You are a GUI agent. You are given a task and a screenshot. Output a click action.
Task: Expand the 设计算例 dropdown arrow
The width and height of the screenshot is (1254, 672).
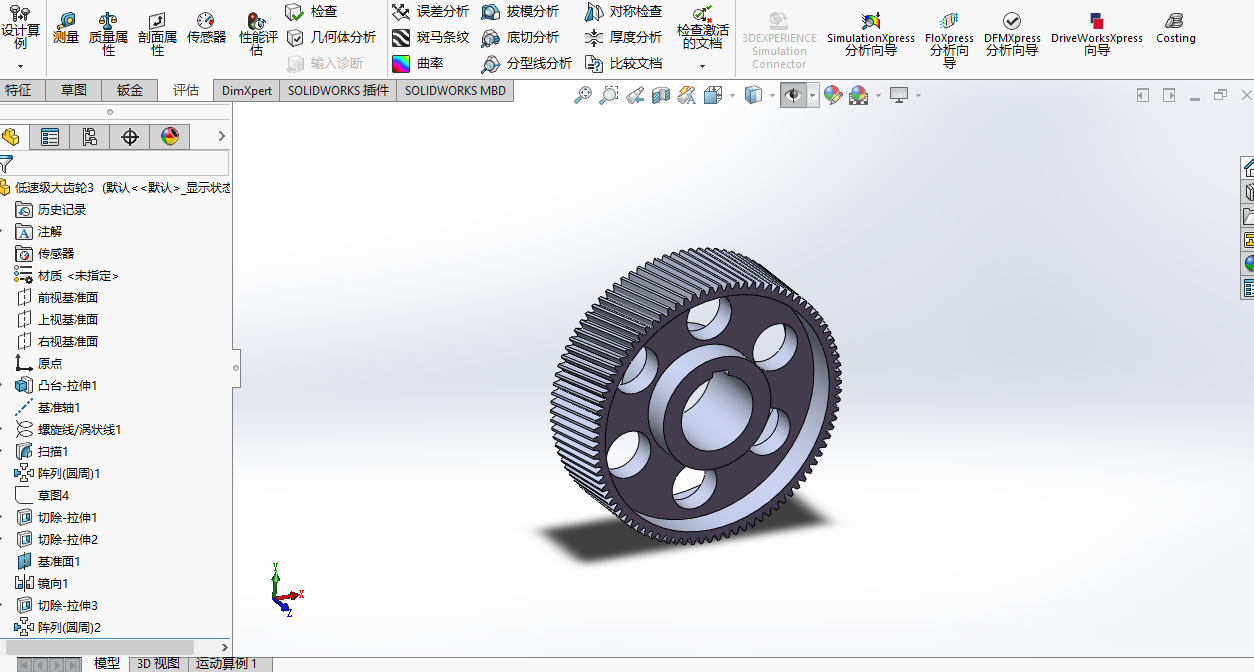click(20, 66)
